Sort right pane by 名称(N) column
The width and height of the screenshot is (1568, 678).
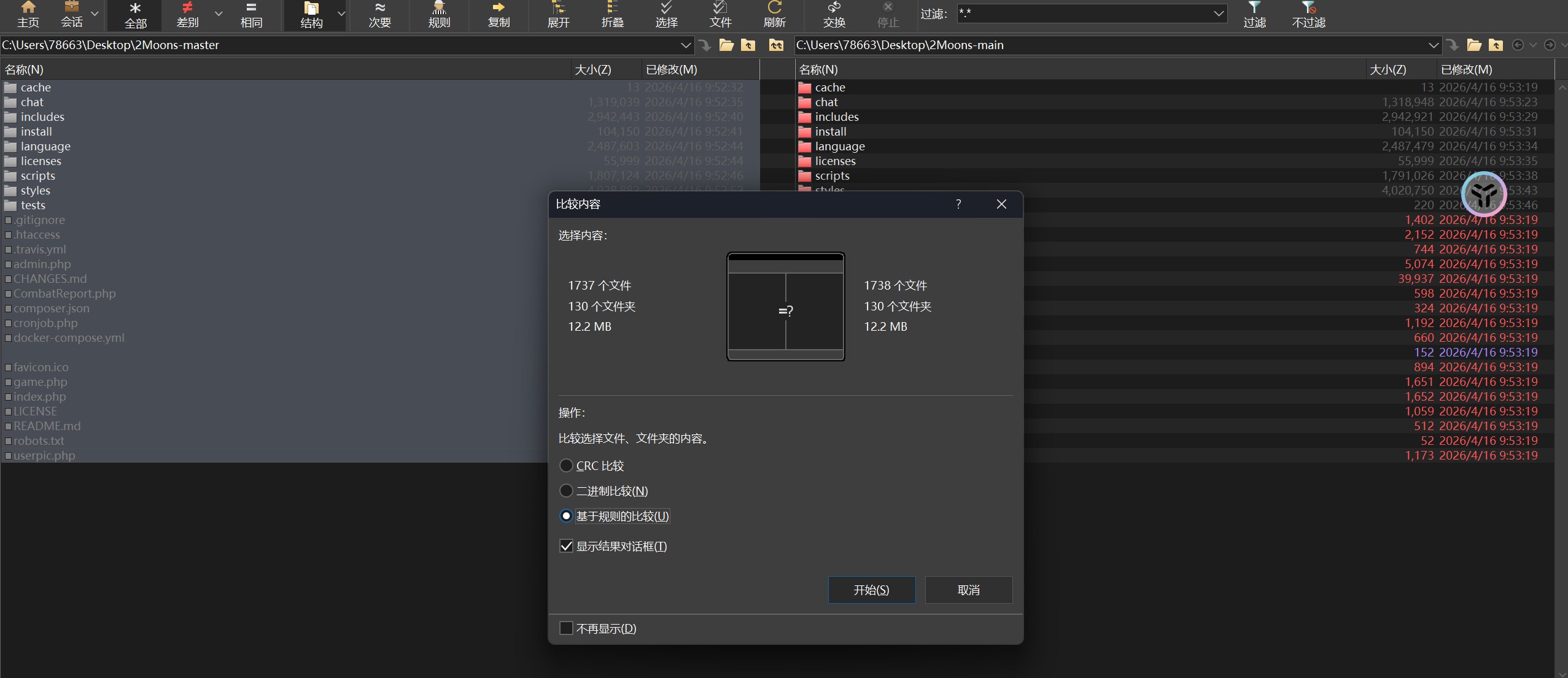click(1081, 69)
